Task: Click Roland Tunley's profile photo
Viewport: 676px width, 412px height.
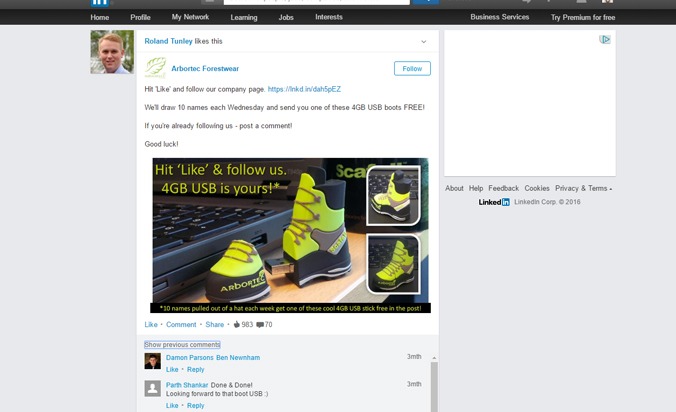Action: click(112, 52)
